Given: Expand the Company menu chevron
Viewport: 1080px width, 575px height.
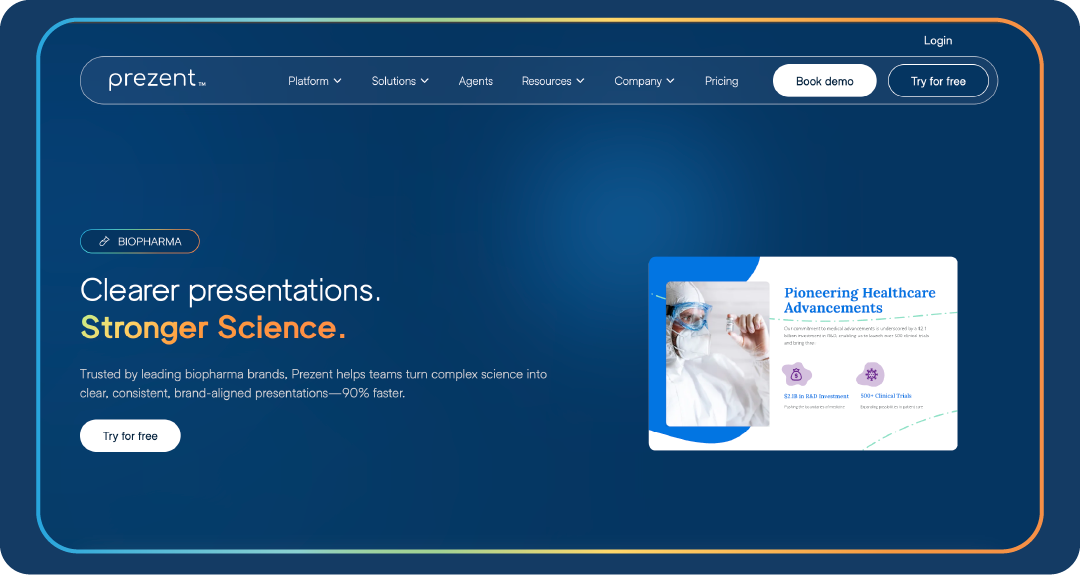Looking at the screenshot, I should click(x=670, y=81).
